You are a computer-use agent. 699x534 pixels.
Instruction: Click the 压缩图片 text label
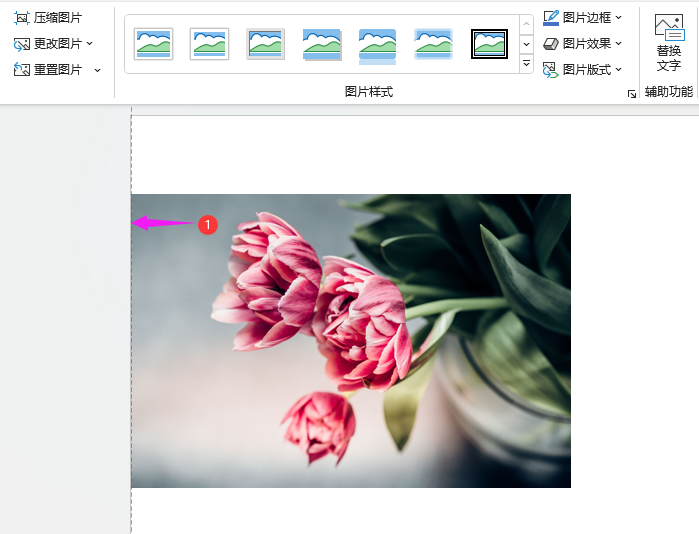coord(58,18)
